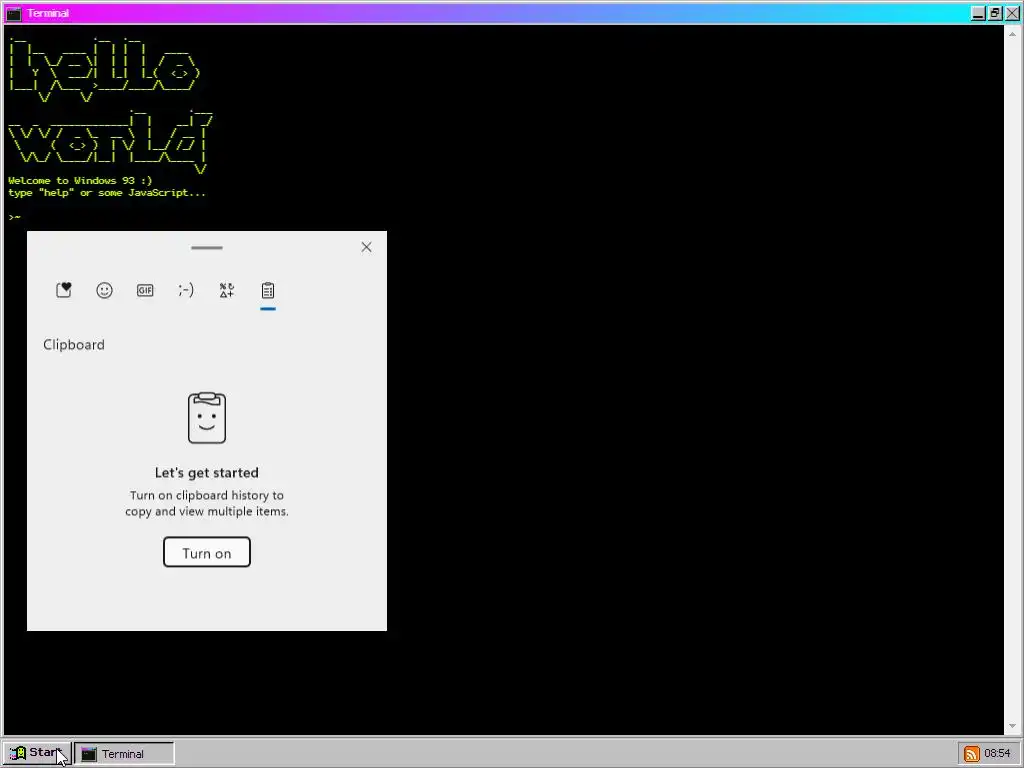This screenshot has width=1024, height=768.
Task: Select the Kaomoji ;-) tab
Action: pyautogui.click(x=186, y=290)
